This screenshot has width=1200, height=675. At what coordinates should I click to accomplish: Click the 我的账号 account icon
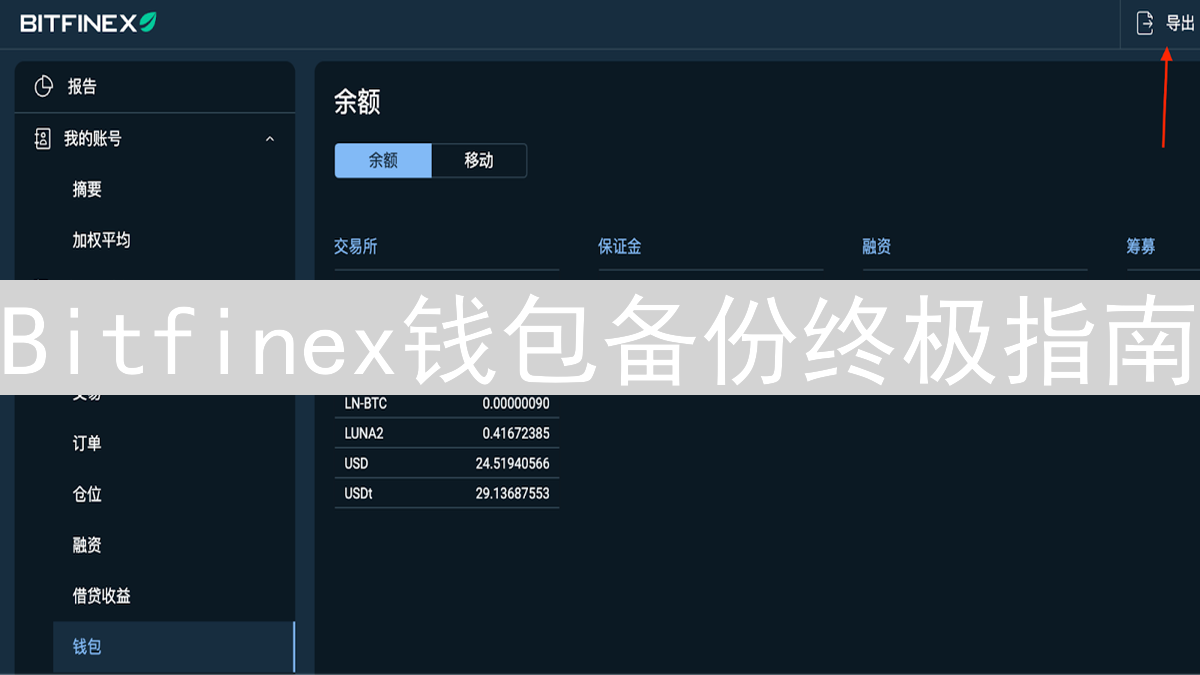click(42, 139)
